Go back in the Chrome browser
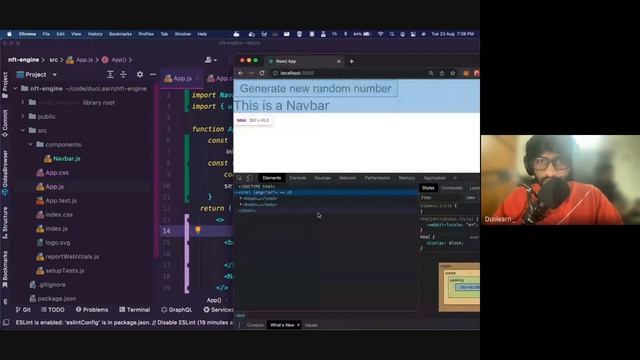Image resolution: width=640 pixels, height=360 pixels. coord(240,73)
